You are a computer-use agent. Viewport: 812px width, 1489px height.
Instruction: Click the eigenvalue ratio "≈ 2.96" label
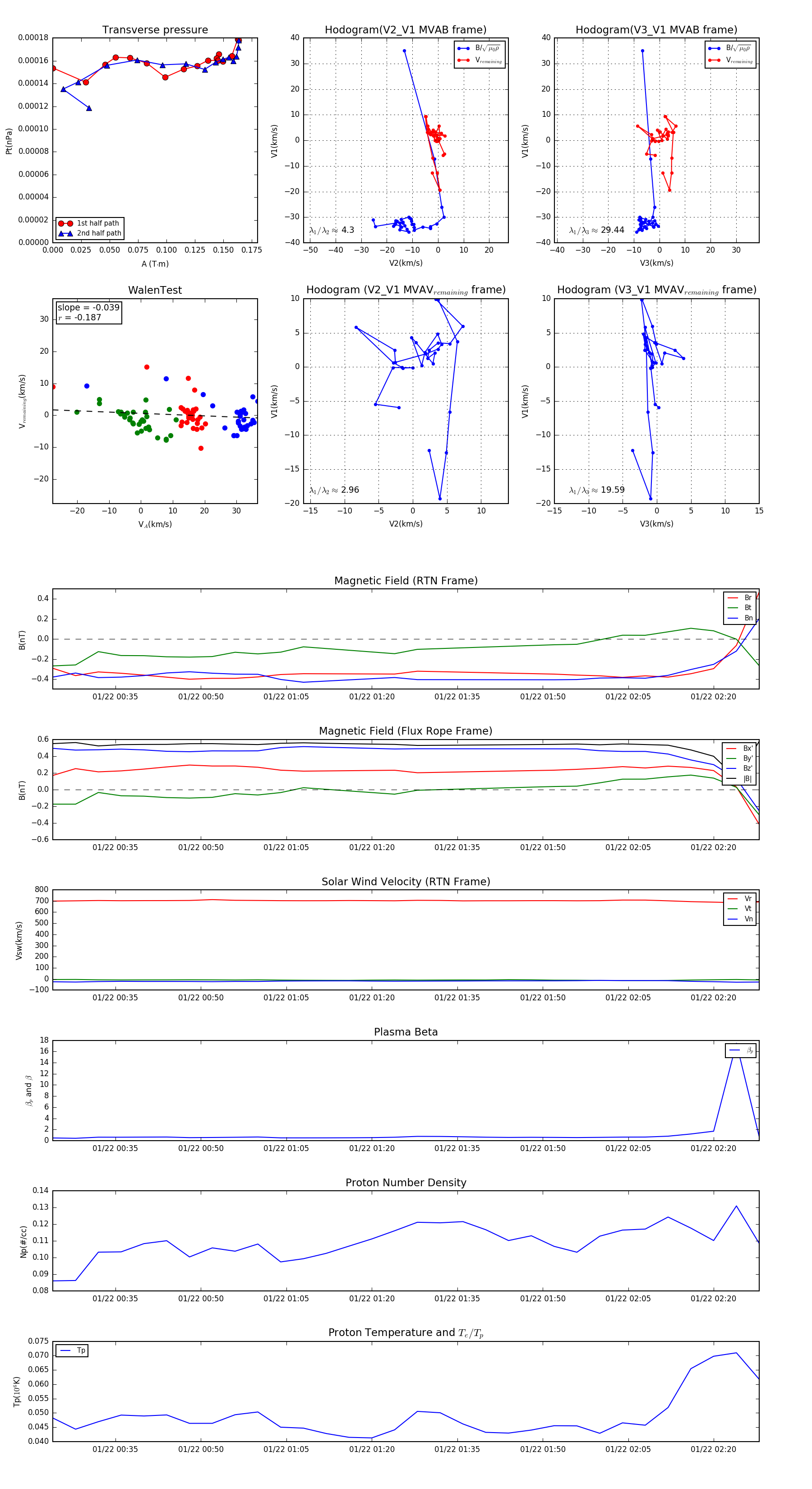coord(334,490)
